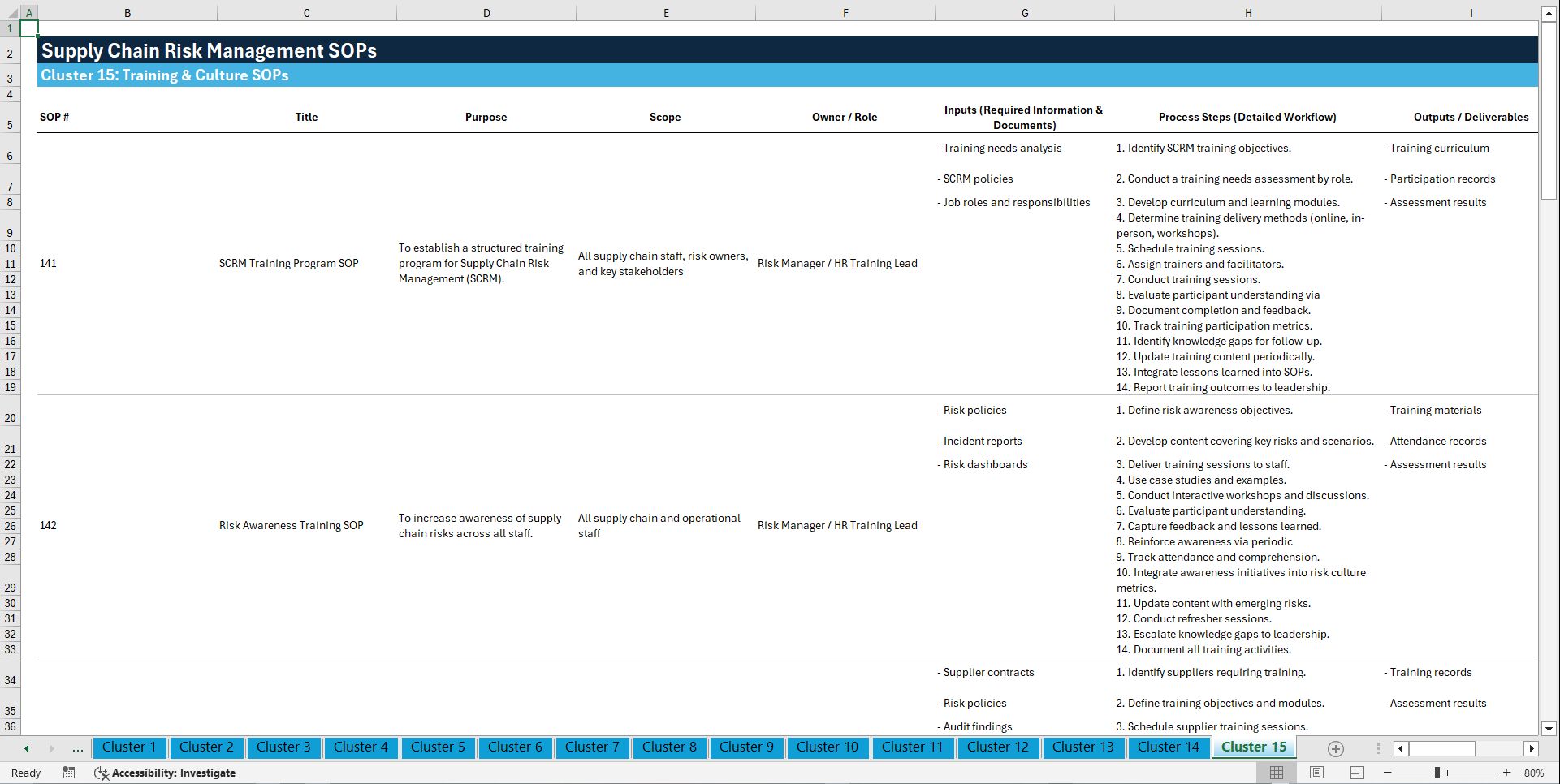The image size is (1560, 784).
Task: Enable Page Break Preview mode
Action: point(1355,773)
